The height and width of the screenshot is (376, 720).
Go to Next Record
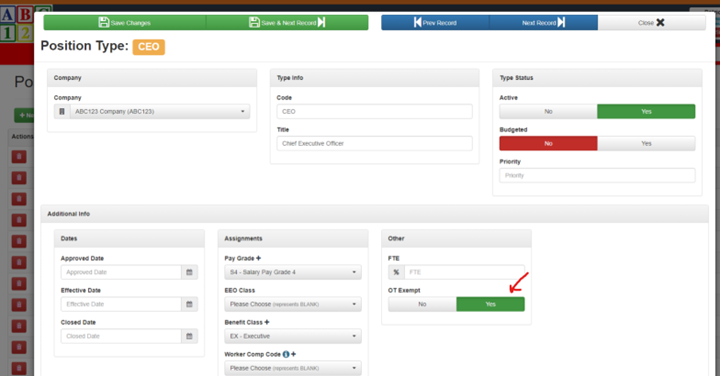544,22
